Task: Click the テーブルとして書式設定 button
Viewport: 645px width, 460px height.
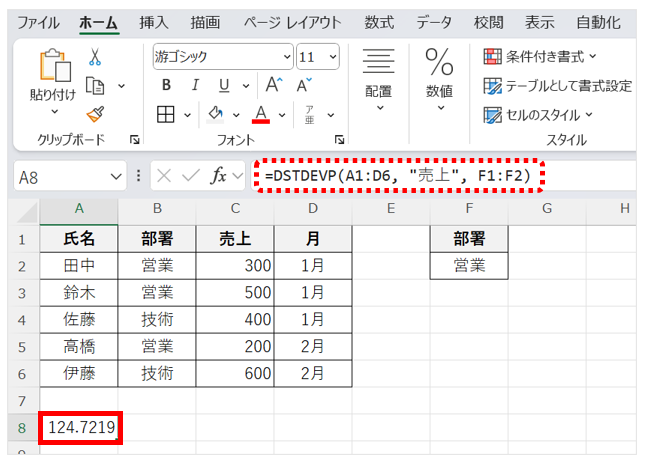Action: 558,86
